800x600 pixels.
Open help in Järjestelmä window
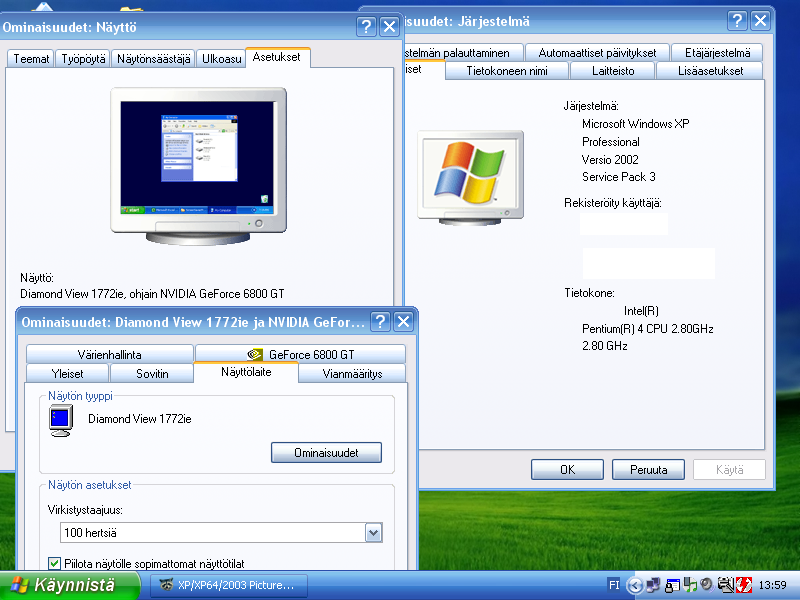[737, 21]
